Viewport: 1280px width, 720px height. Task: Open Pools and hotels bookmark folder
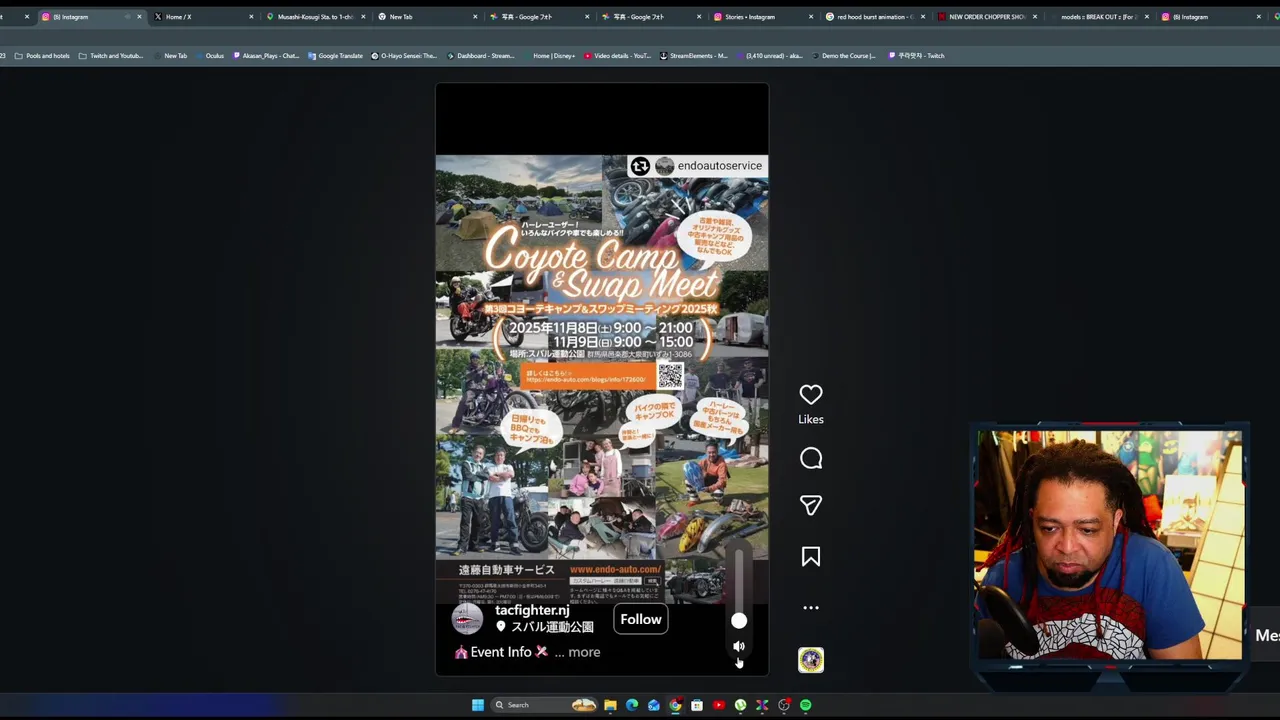pos(43,56)
